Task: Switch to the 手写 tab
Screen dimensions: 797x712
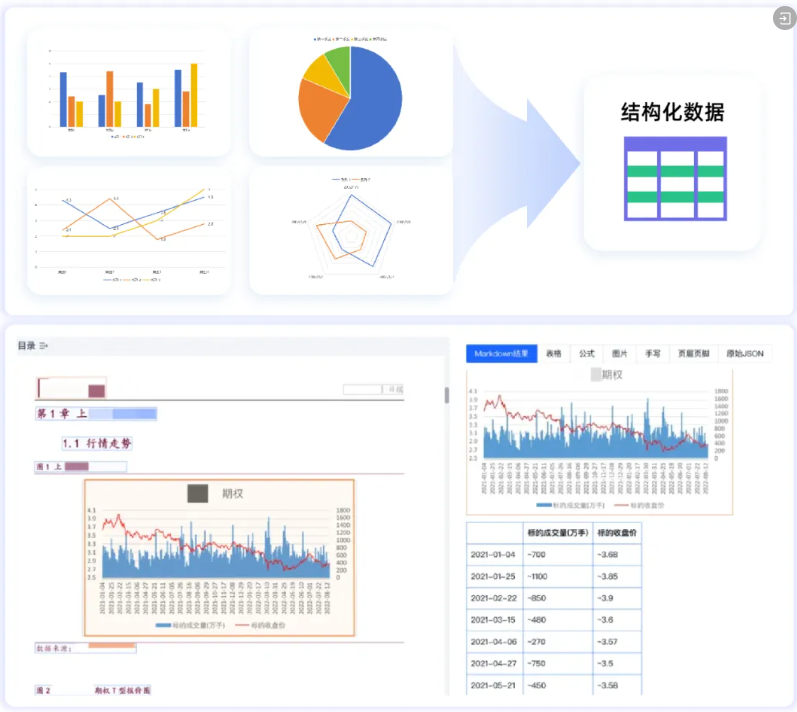Action: 652,354
